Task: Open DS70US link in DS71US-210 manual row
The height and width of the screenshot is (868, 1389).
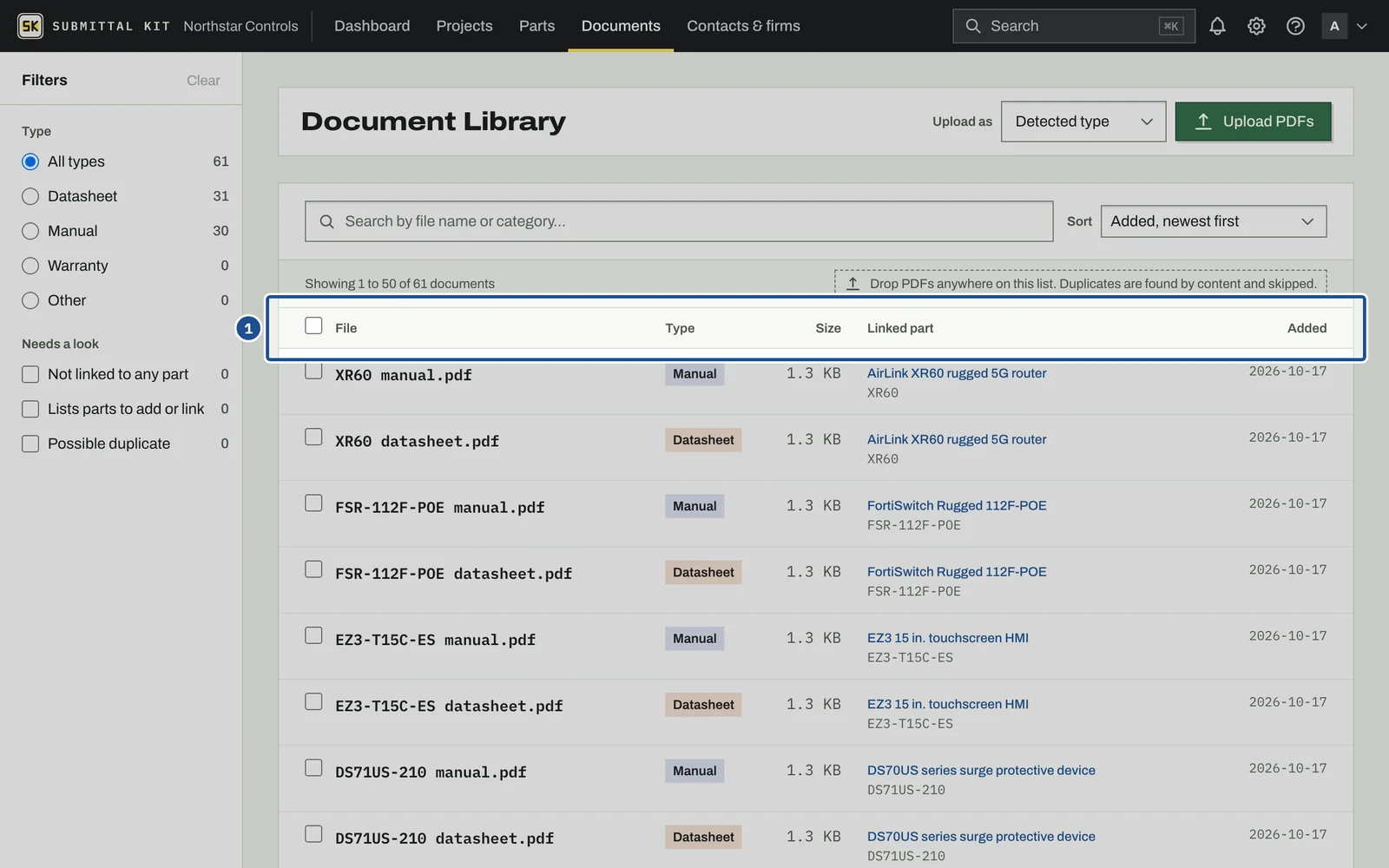Action: 981,770
